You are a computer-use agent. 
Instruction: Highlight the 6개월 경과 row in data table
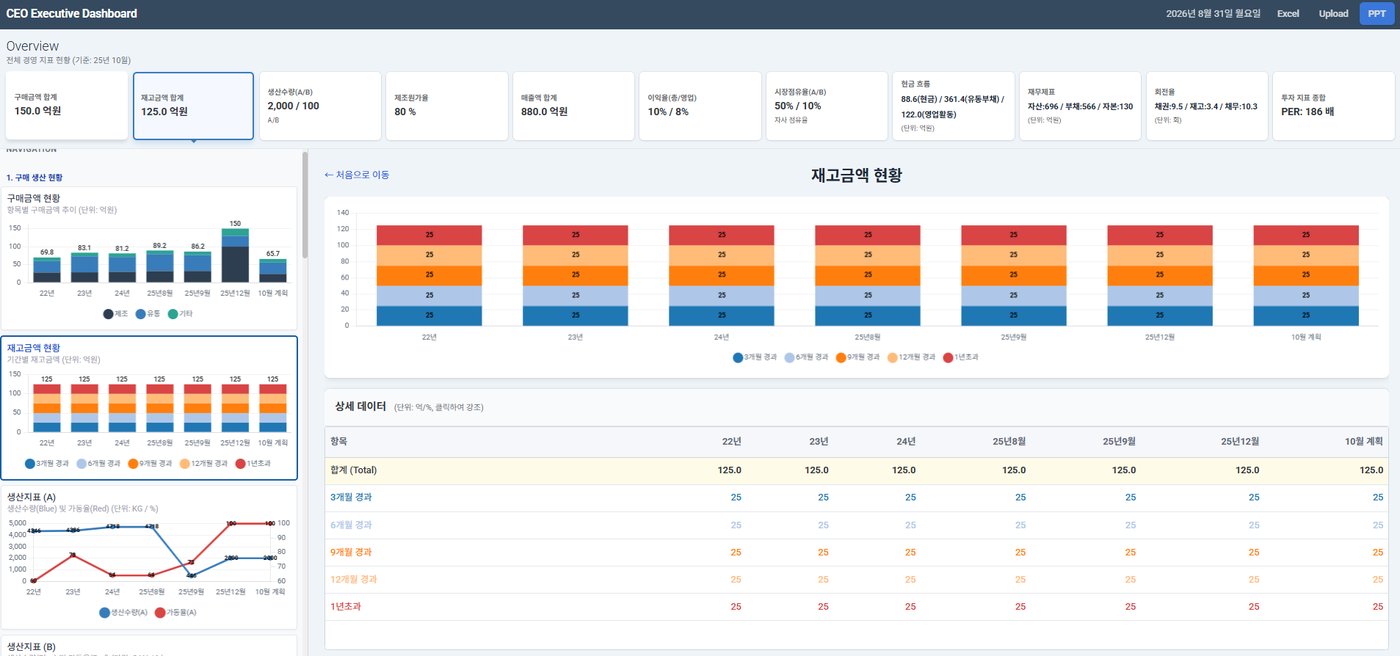click(857, 524)
